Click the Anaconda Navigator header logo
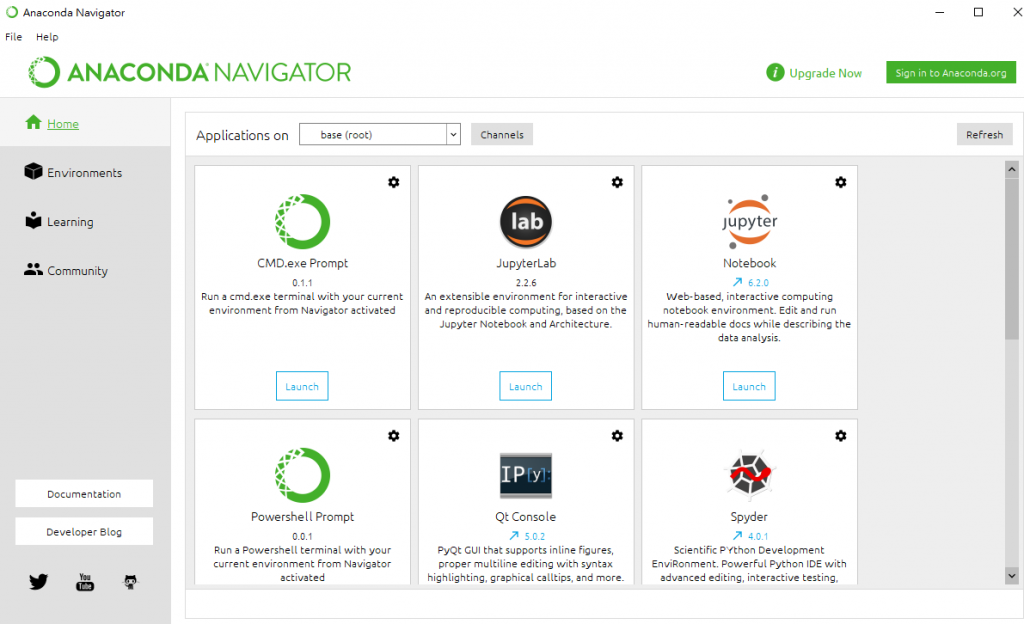 pyautogui.click(x=189, y=72)
